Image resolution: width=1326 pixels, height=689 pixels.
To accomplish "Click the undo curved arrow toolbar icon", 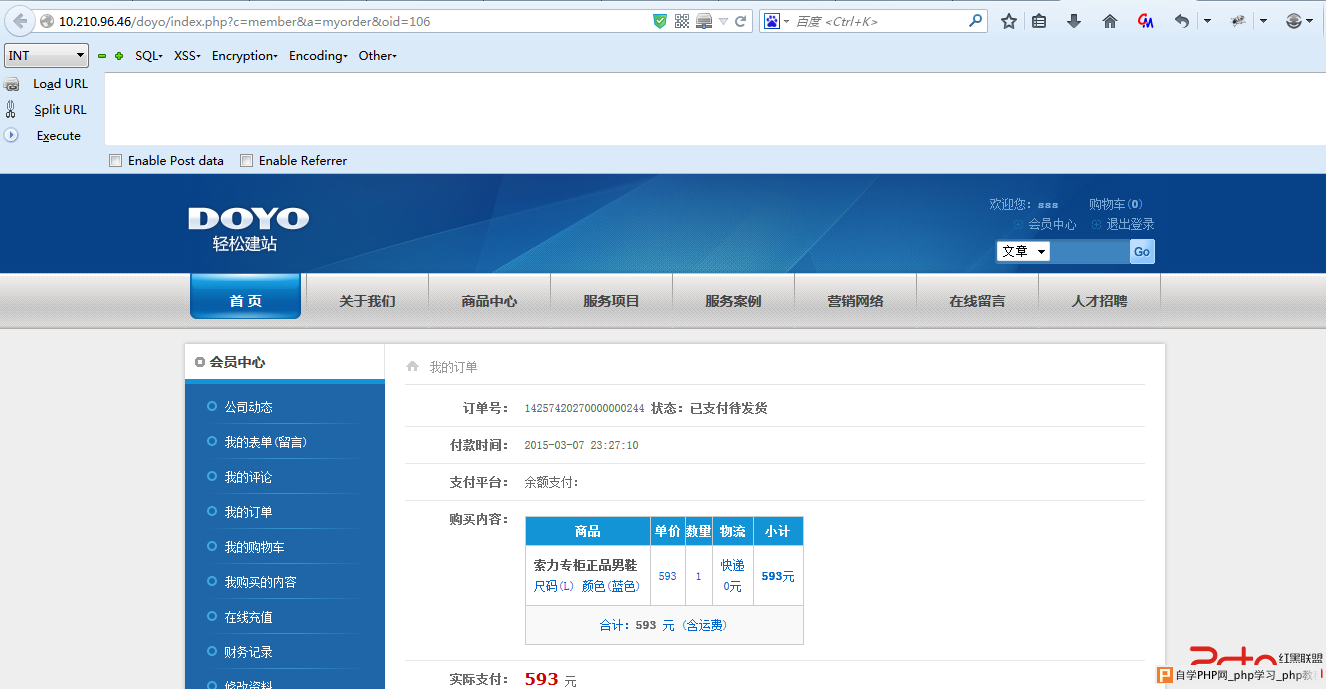I will 1182,21.
